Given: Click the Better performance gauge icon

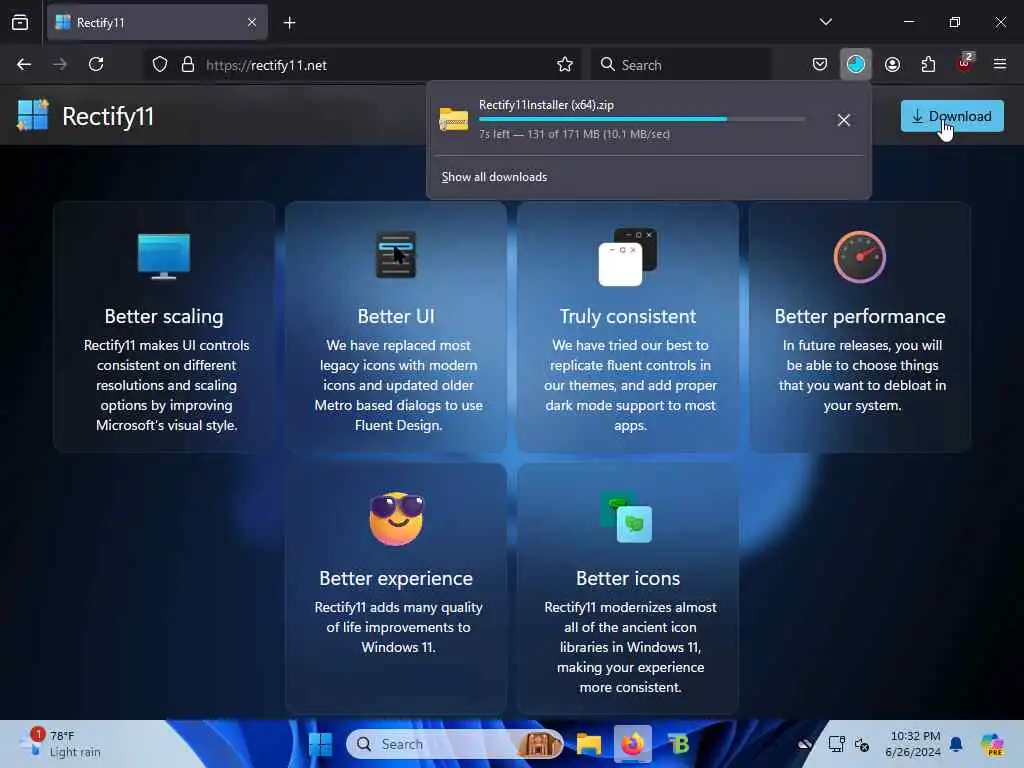Looking at the screenshot, I should click(859, 257).
